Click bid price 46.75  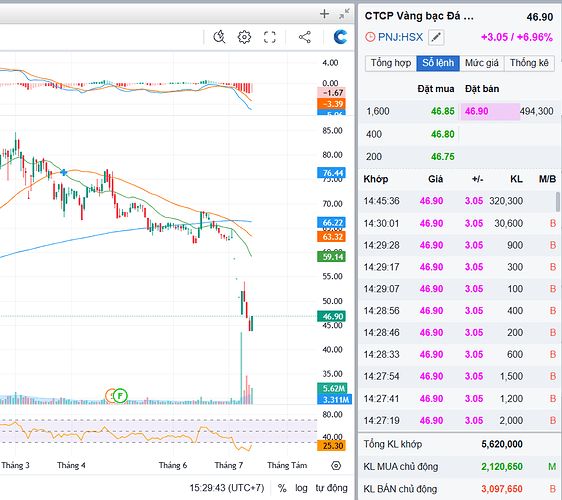(443, 157)
